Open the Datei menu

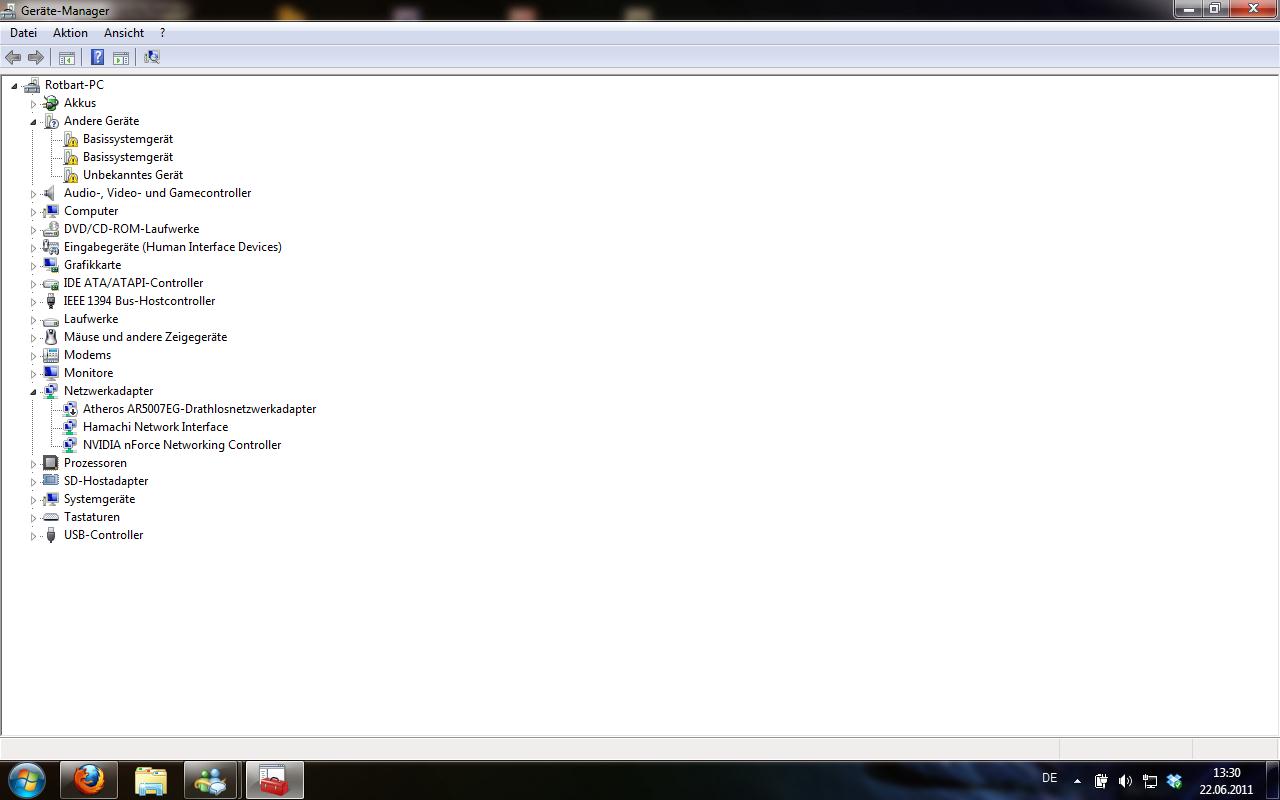click(x=23, y=33)
